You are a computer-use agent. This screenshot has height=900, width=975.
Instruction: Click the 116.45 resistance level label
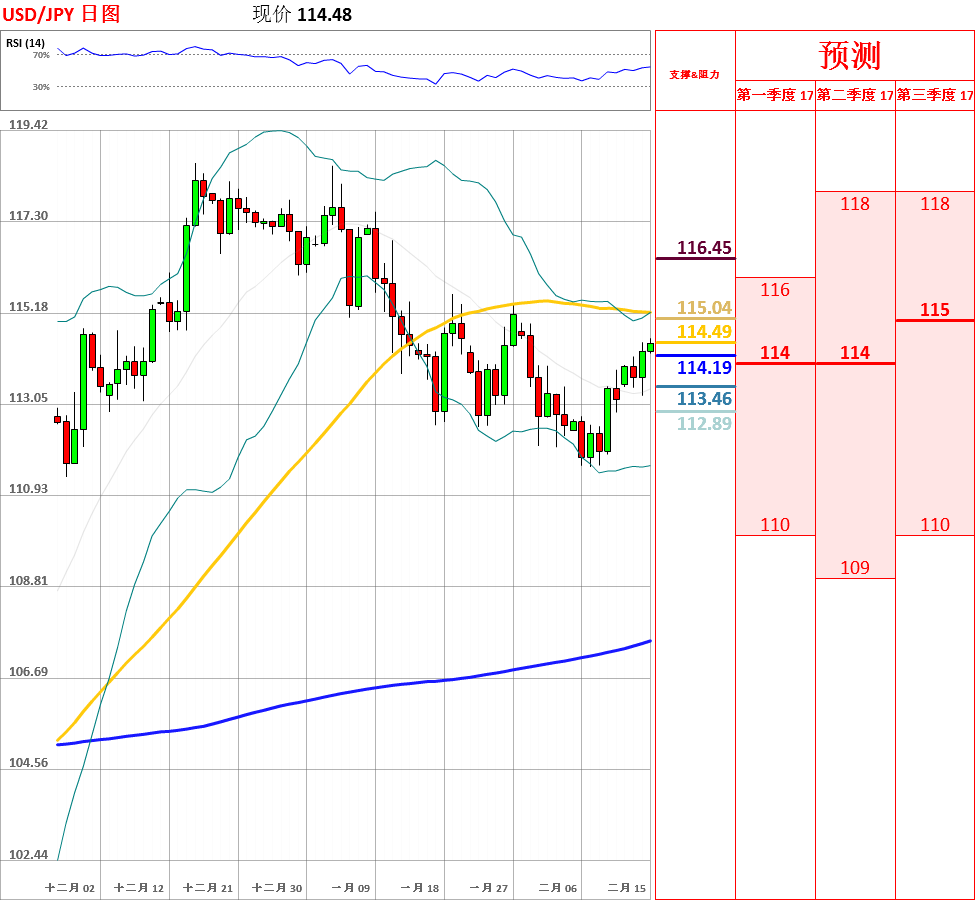[x=704, y=248]
